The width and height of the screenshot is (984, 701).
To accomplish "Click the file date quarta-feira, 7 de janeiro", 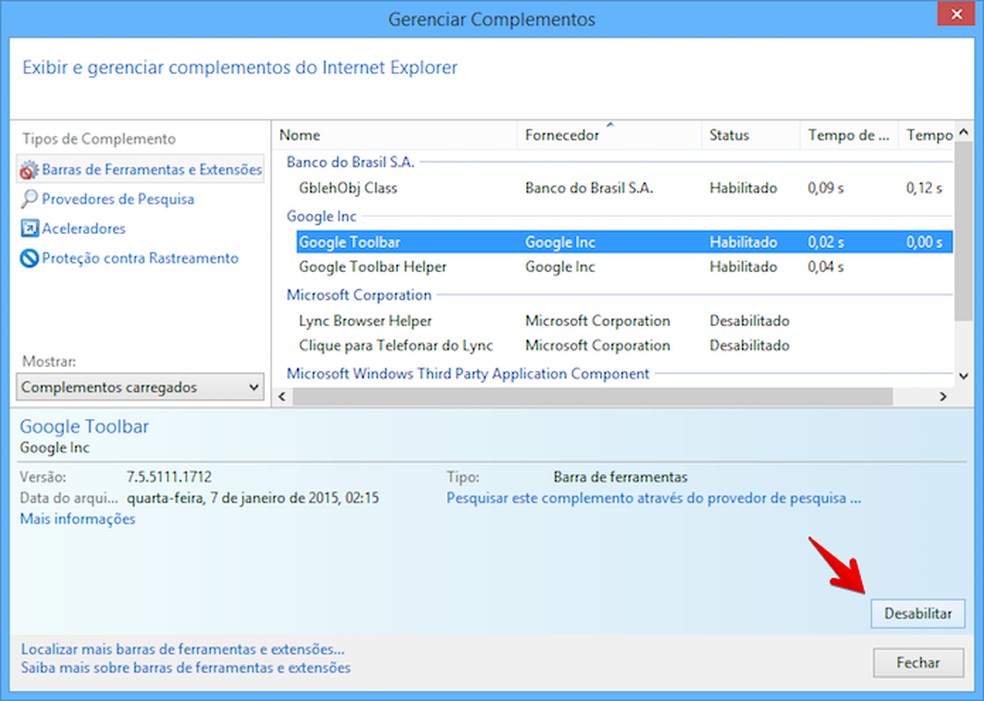I will (x=253, y=498).
